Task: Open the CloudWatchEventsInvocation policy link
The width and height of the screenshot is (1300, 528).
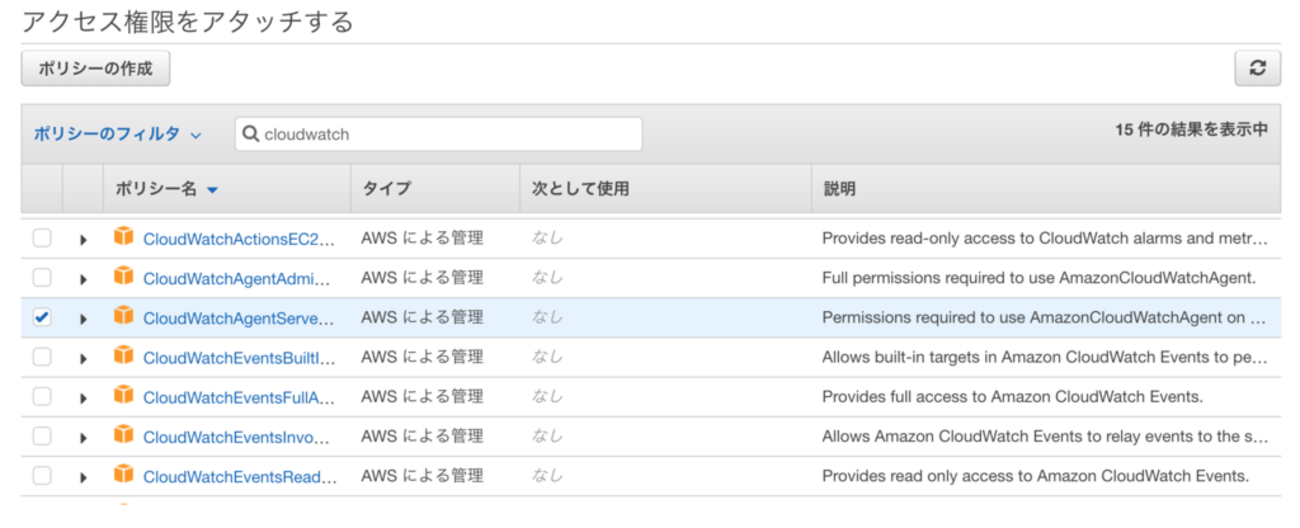Action: [x=240, y=437]
